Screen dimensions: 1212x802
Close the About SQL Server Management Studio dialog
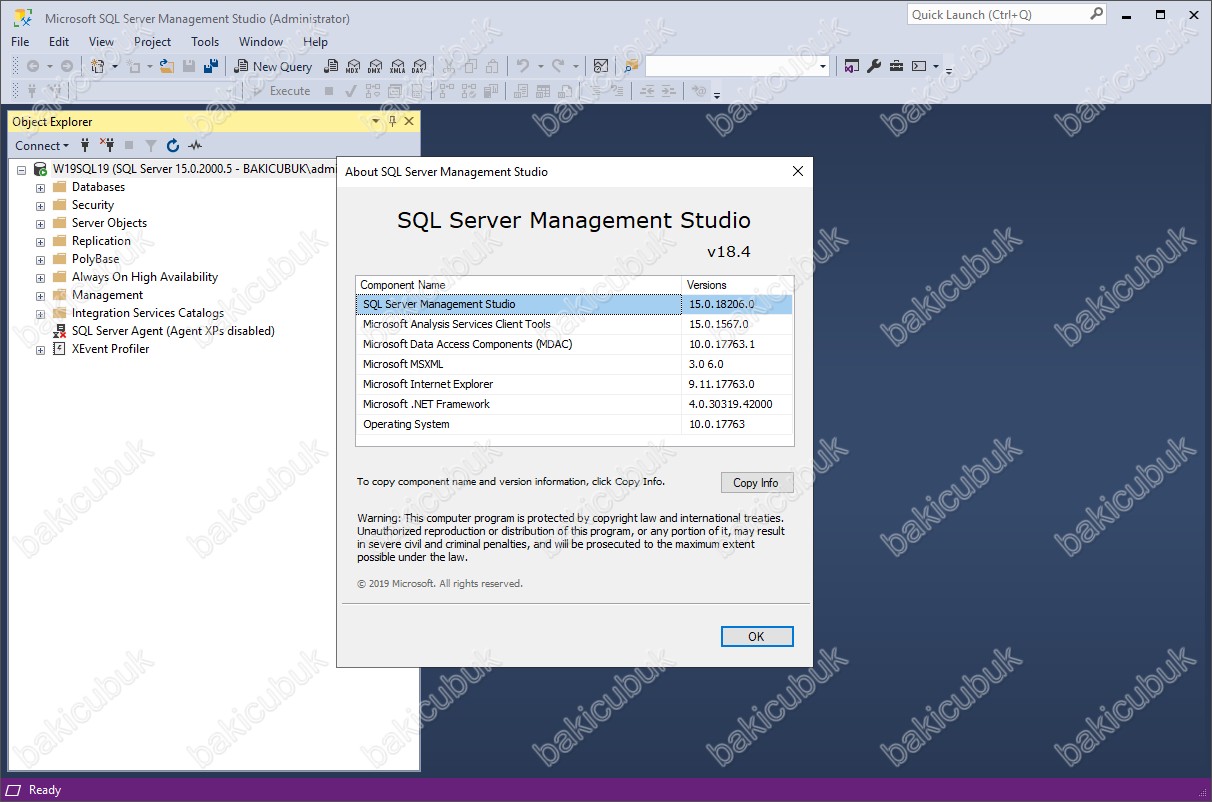[798, 171]
